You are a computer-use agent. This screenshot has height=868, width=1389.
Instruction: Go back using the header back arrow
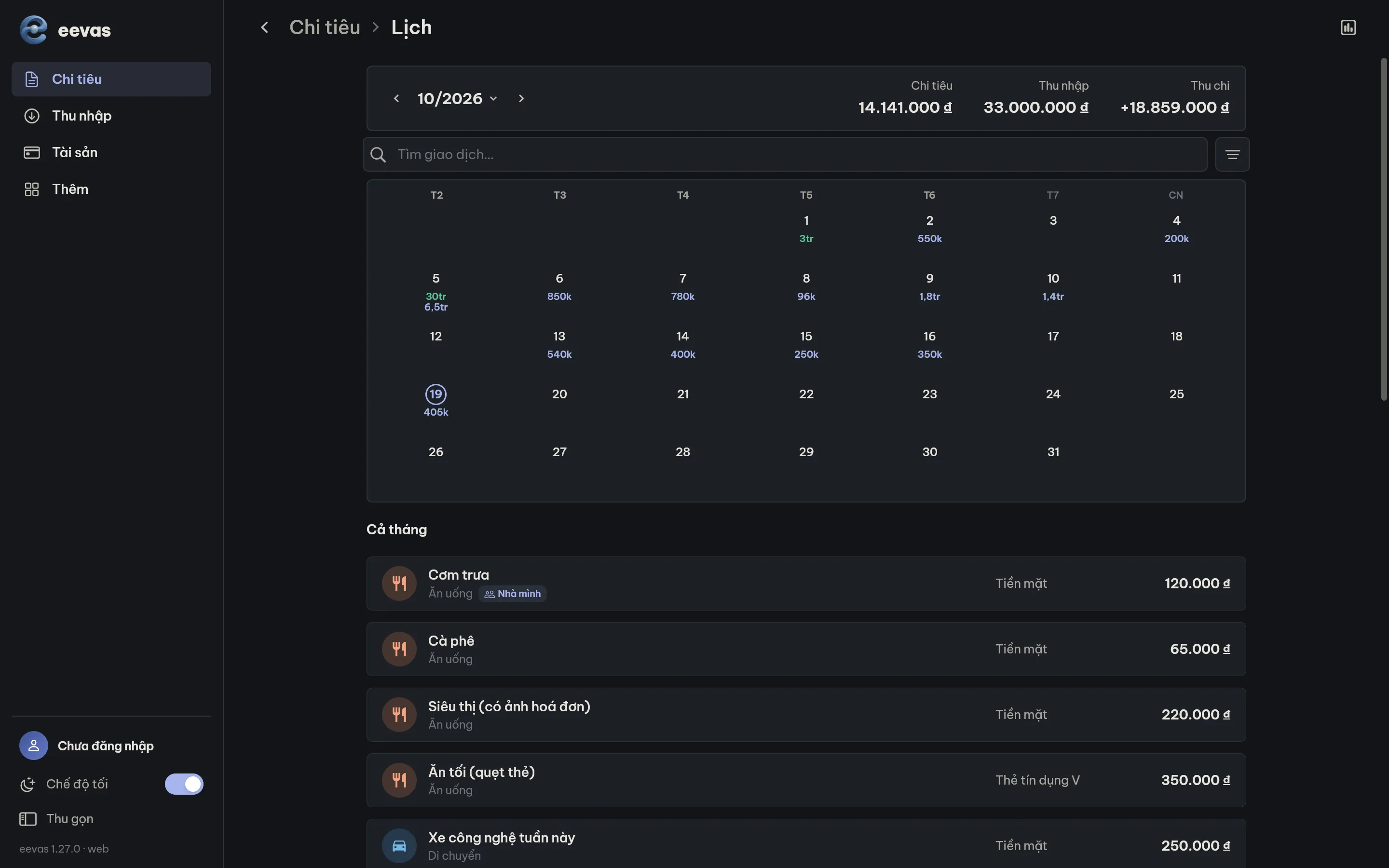265,27
